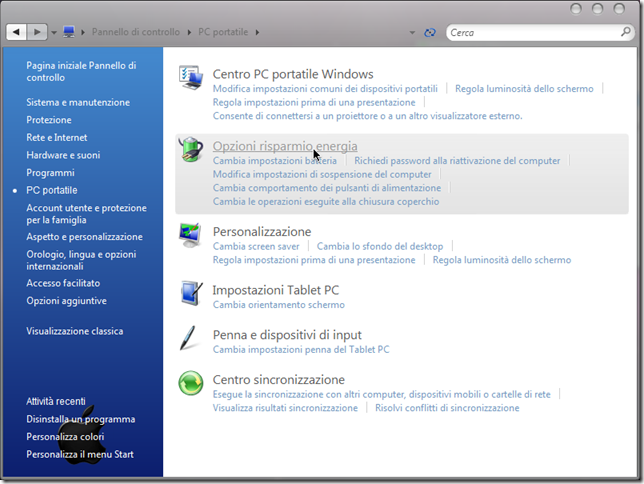Image resolution: width=644 pixels, height=484 pixels.
Task: Click the refresh icon
Action: [x=430, y=32]
